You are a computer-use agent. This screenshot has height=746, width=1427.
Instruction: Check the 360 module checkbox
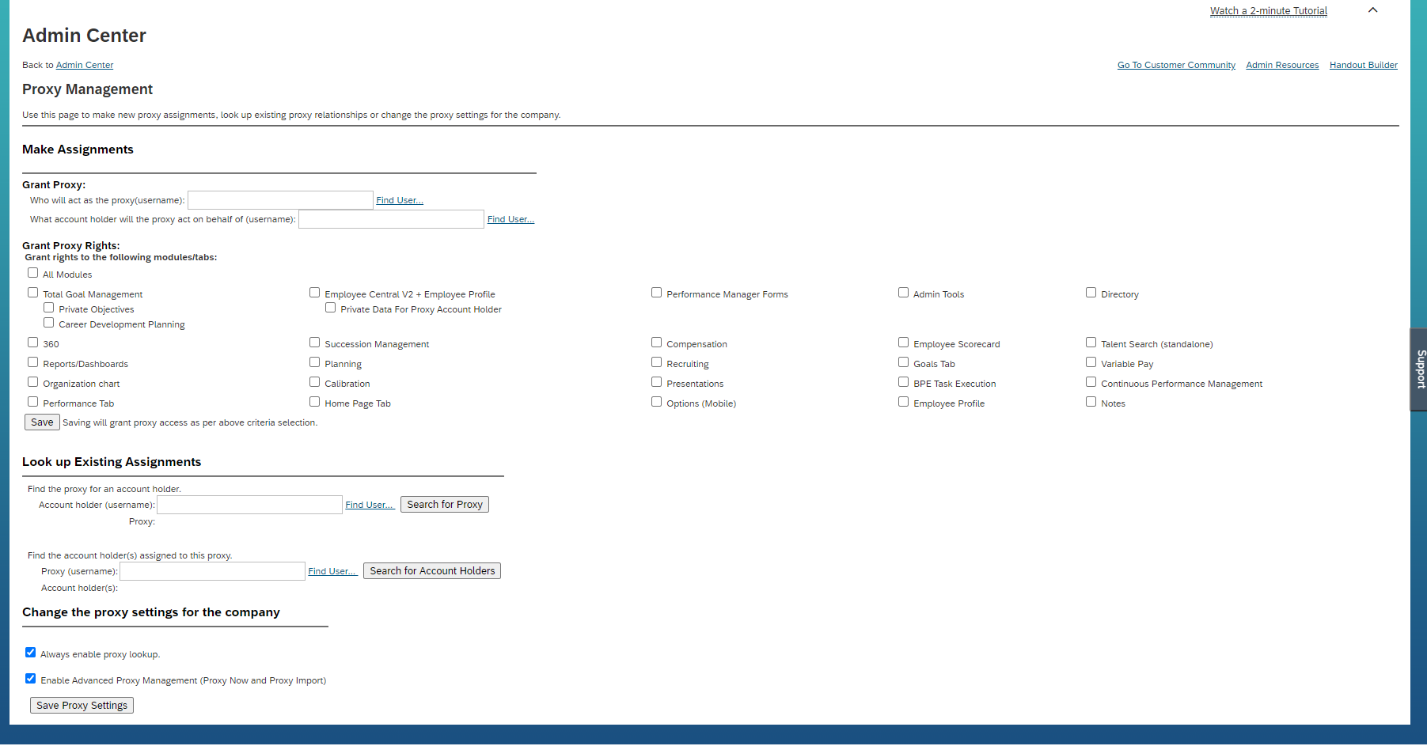tap(32, 342)
